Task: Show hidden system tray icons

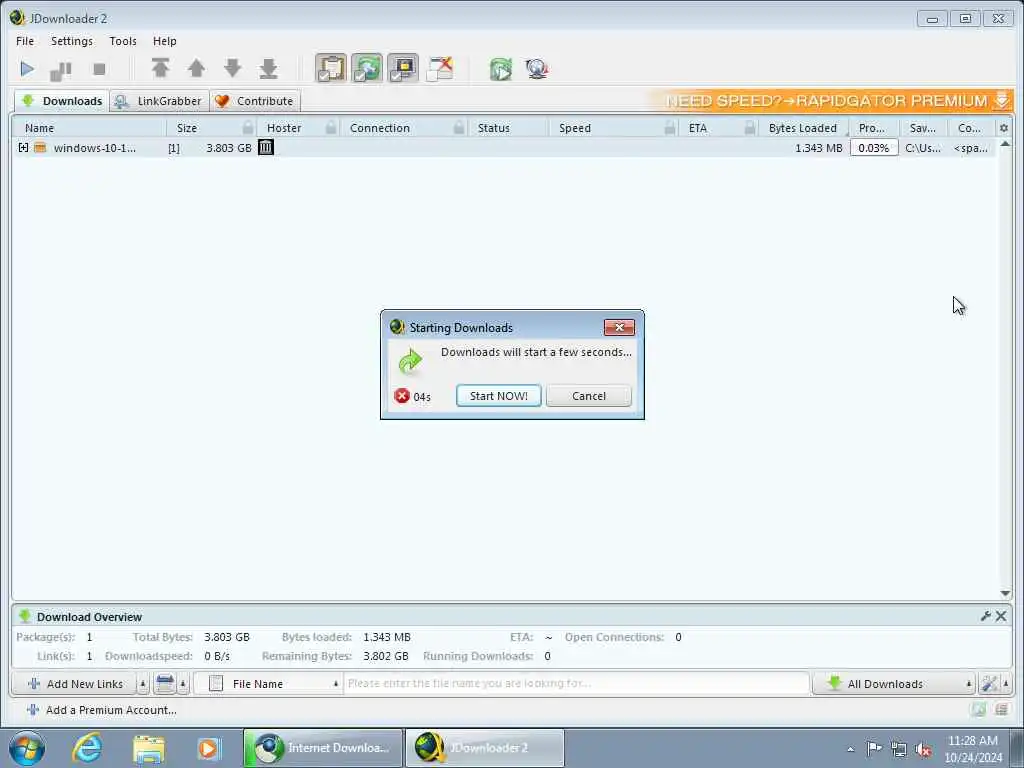Action: [x=850, y=749]
